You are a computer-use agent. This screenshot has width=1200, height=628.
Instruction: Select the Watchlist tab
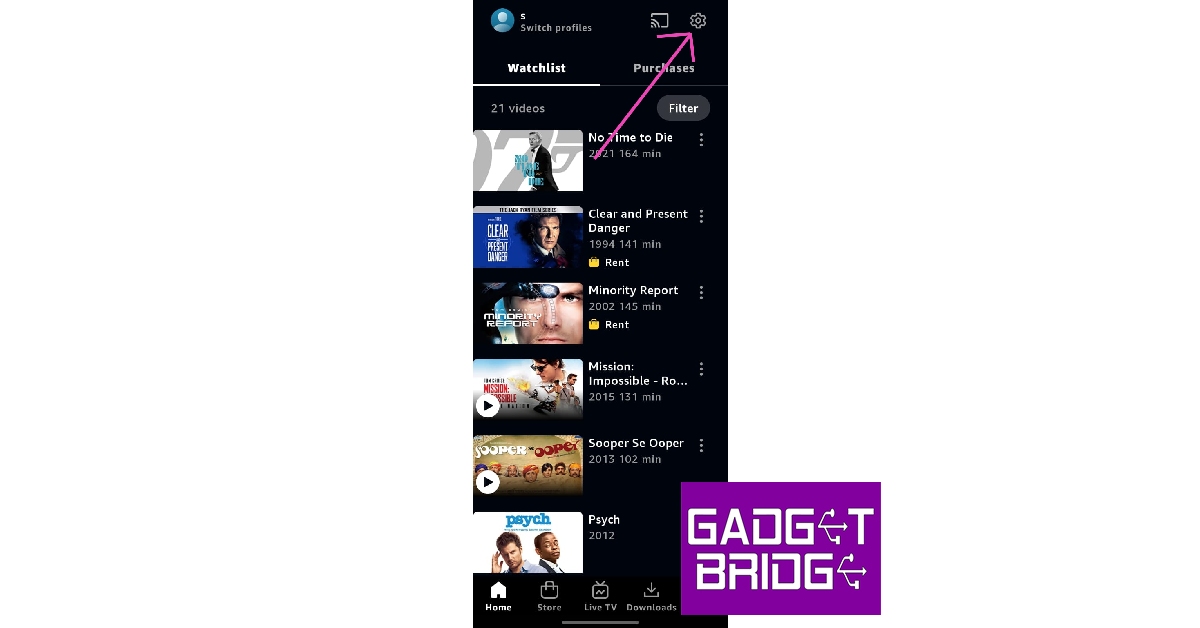tap(536, 68)
